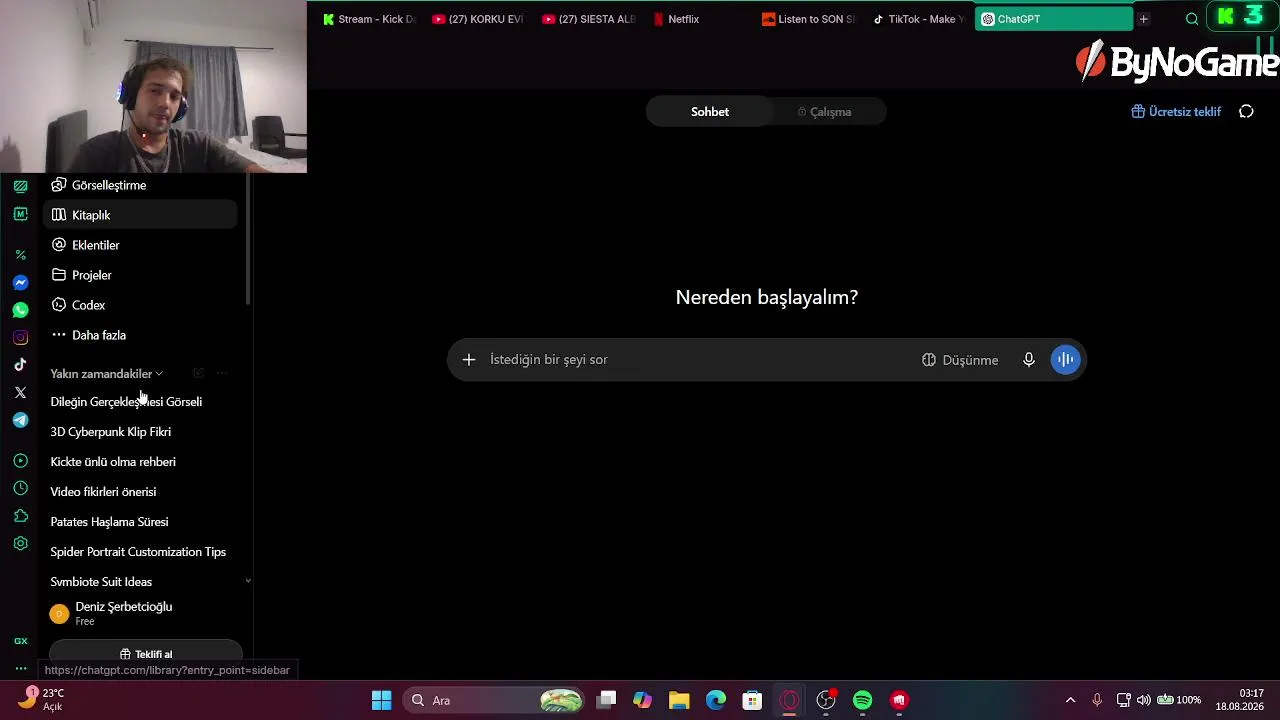Start ChatGPT voice mode button

pos(1066,360)
